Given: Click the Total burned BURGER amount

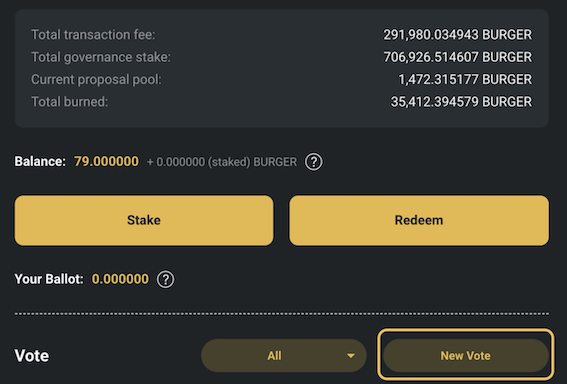Looking at the screenshot, I should coord(461,102).
